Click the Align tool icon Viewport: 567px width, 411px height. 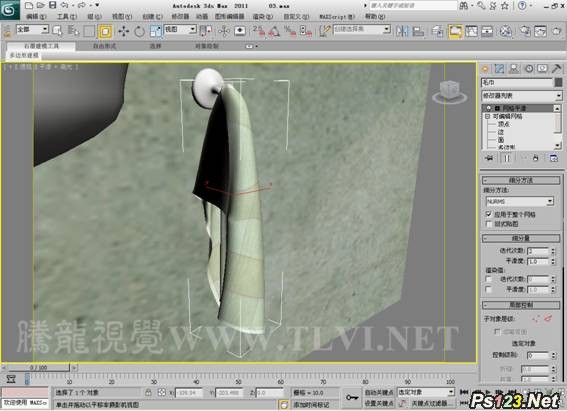point(418,31)
